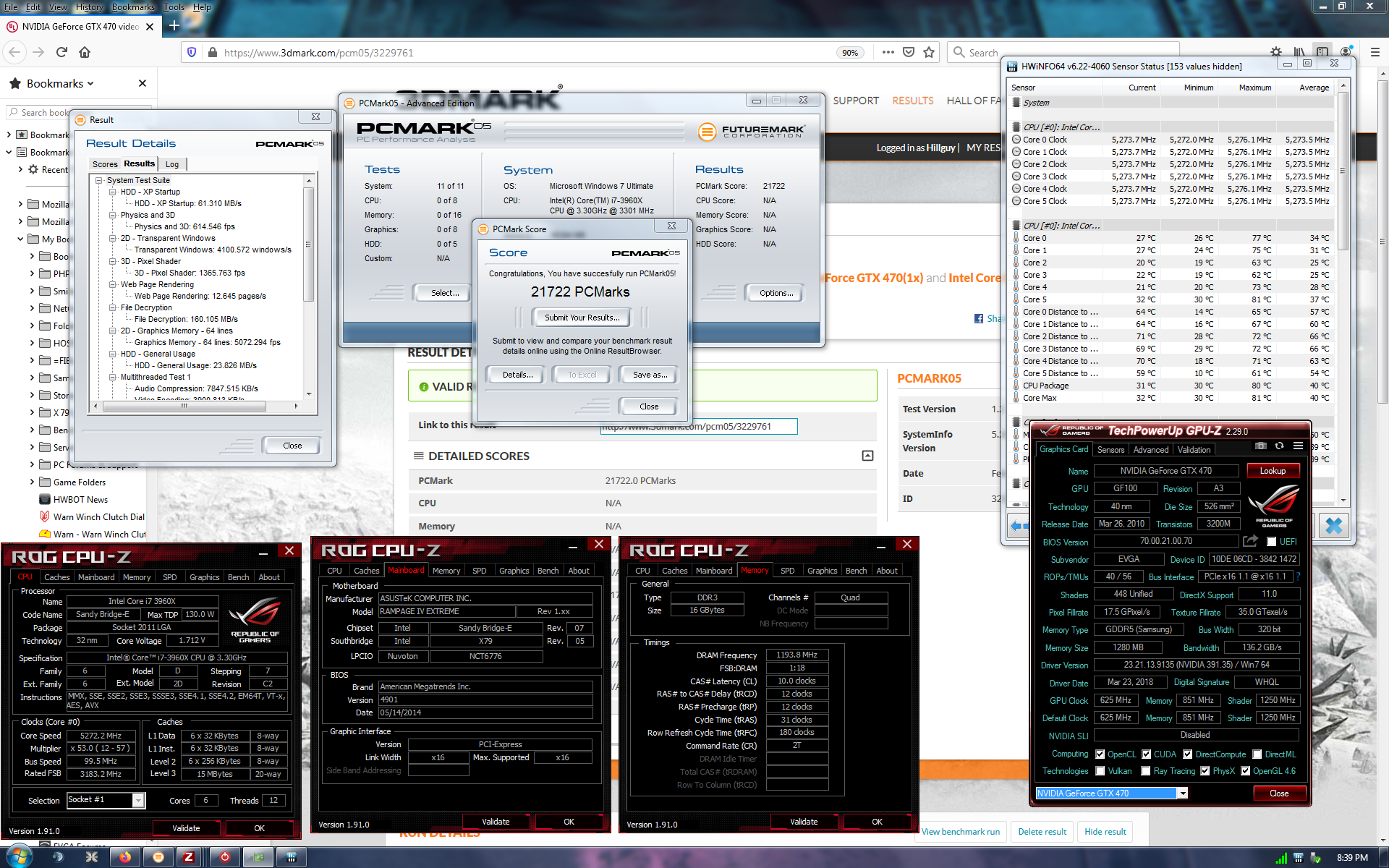This screenshot has width=1389, height=868.
Task: Switch to the Sensors tab in GPU-Z
Action: coord(1110,449)
